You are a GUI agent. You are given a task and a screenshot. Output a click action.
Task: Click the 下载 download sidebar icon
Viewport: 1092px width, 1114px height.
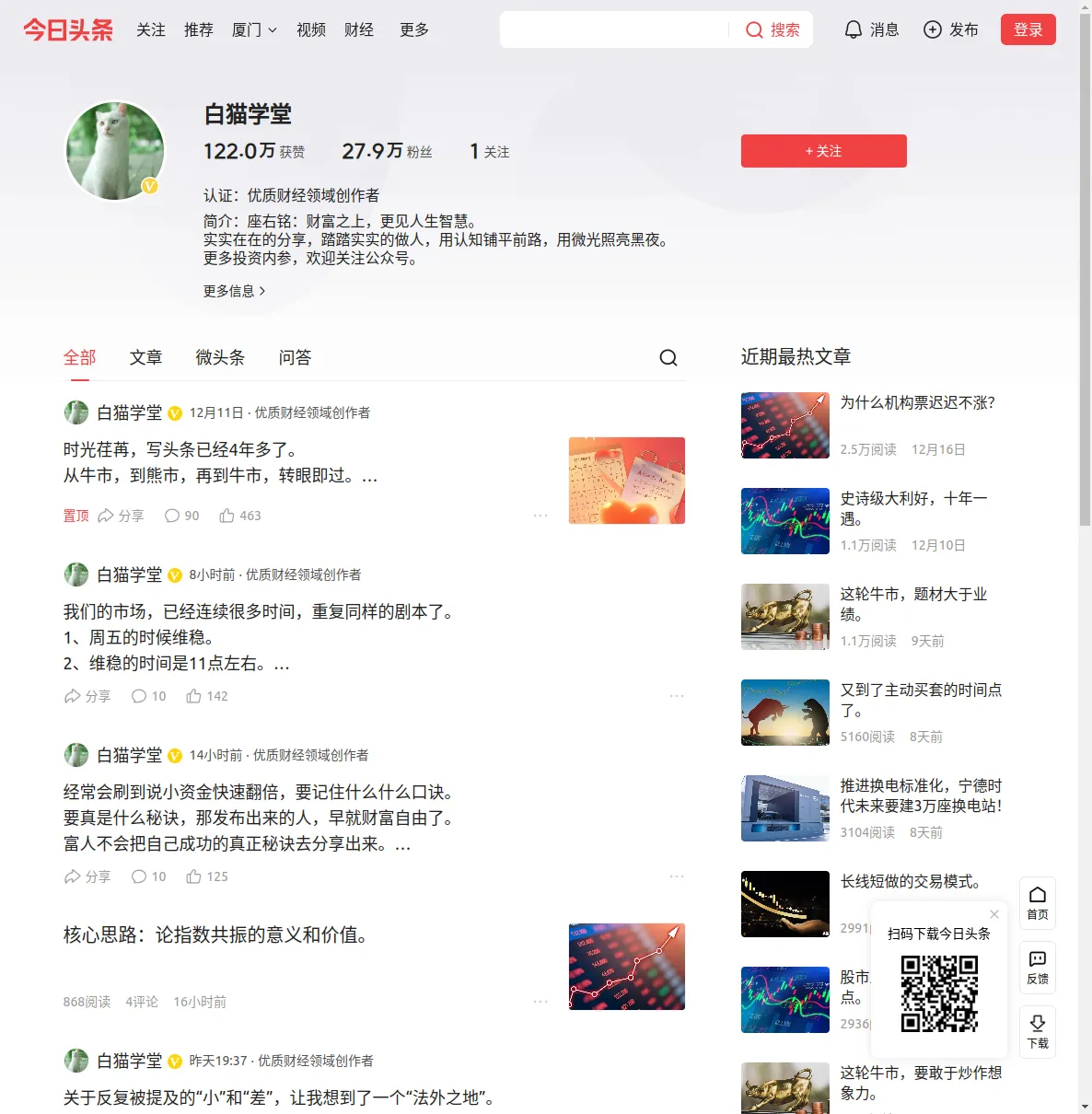pyautogui.click(x=1038, y=1032)
